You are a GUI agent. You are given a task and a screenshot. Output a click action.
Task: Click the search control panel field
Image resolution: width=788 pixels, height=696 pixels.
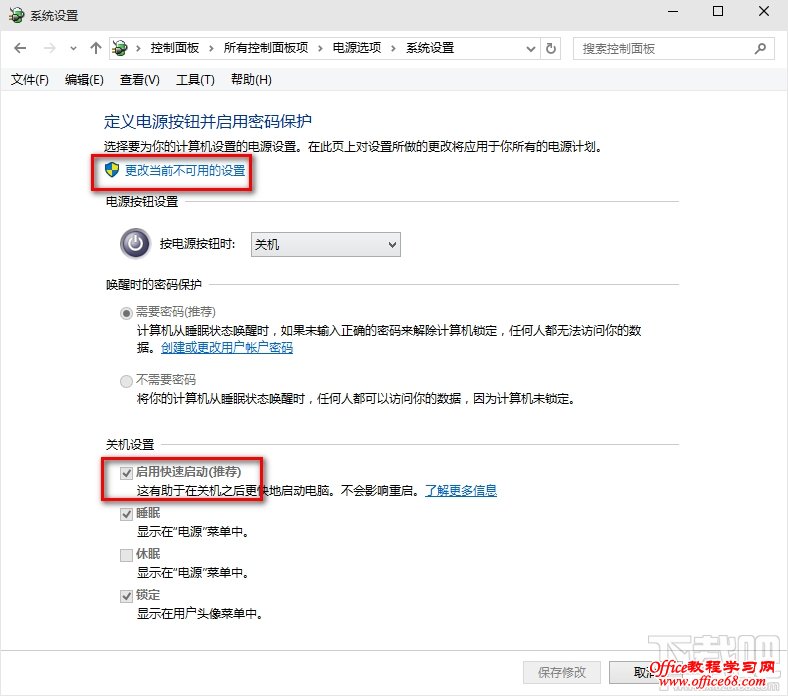(673, 48)
